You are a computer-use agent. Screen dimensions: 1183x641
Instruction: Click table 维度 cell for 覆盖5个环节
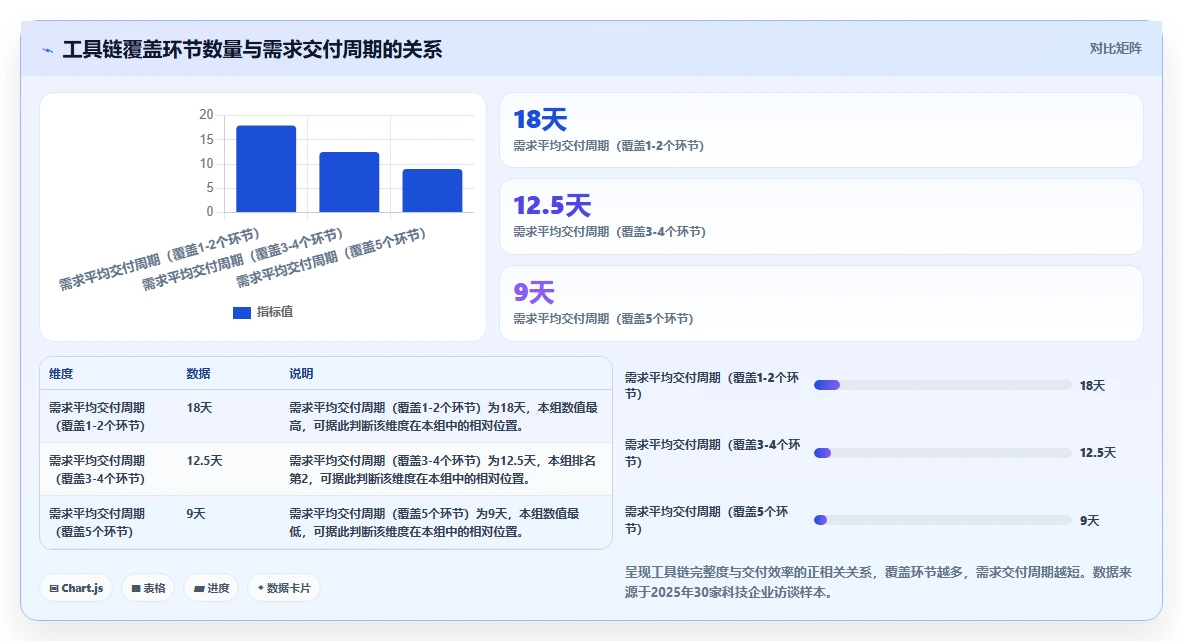(x=97, y=522)
